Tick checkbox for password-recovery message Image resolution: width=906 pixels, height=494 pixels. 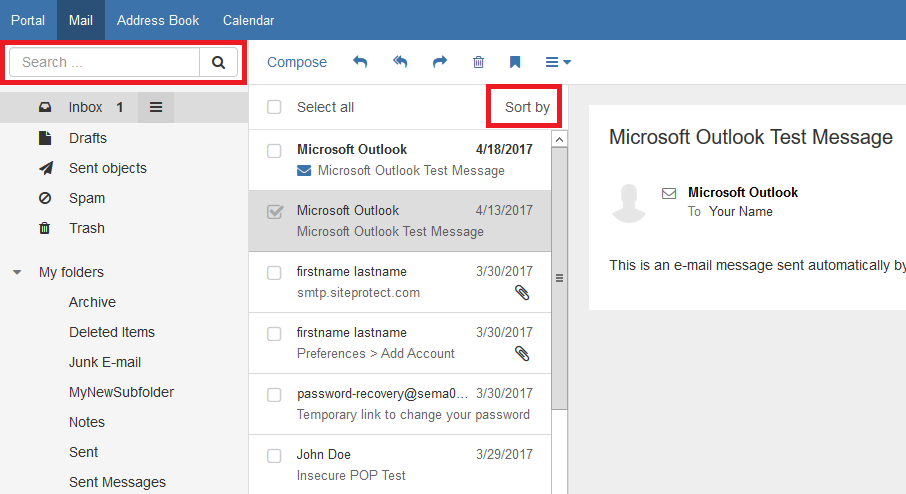274,395
